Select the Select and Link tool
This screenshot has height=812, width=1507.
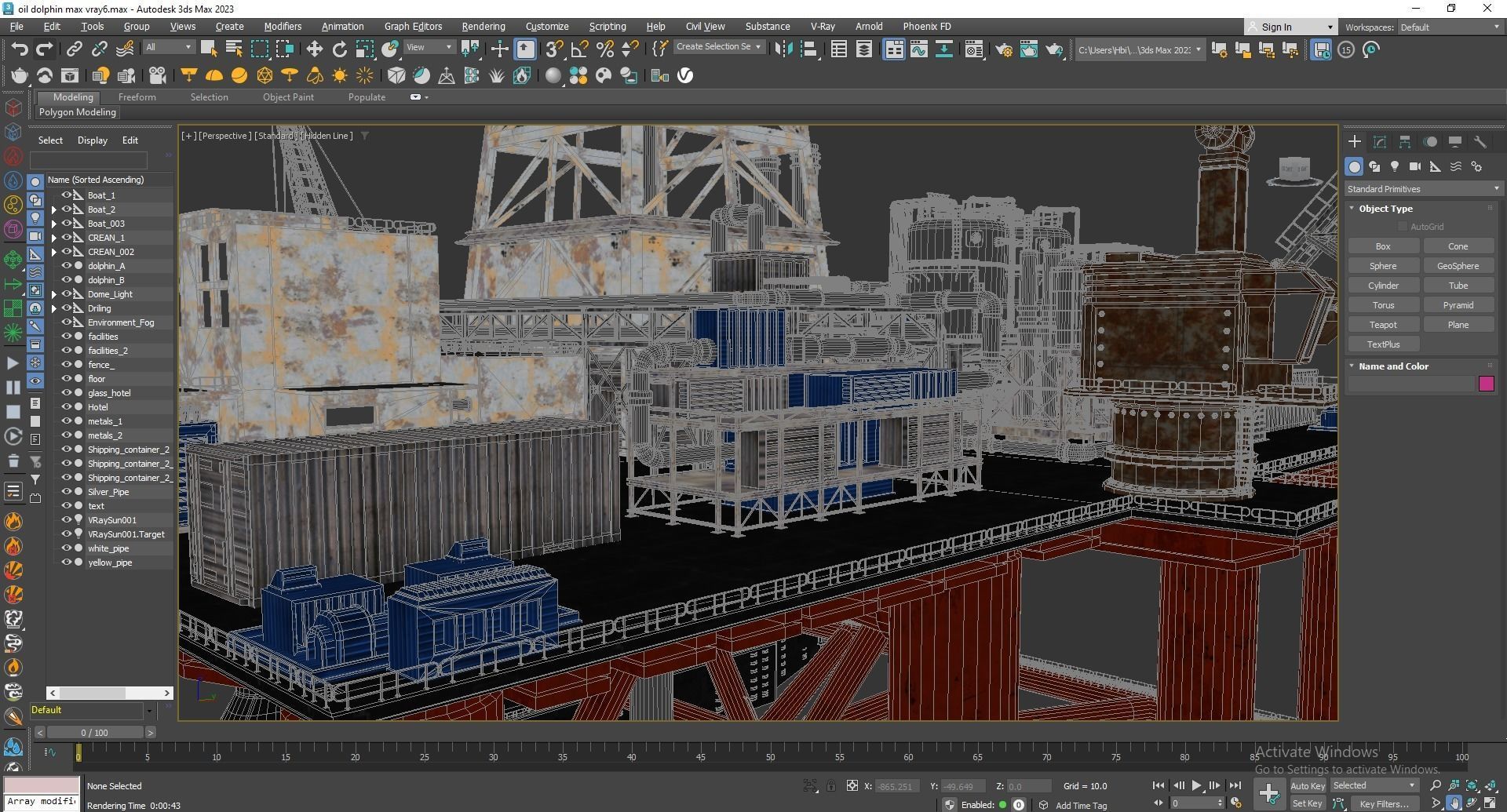(74, 49)
